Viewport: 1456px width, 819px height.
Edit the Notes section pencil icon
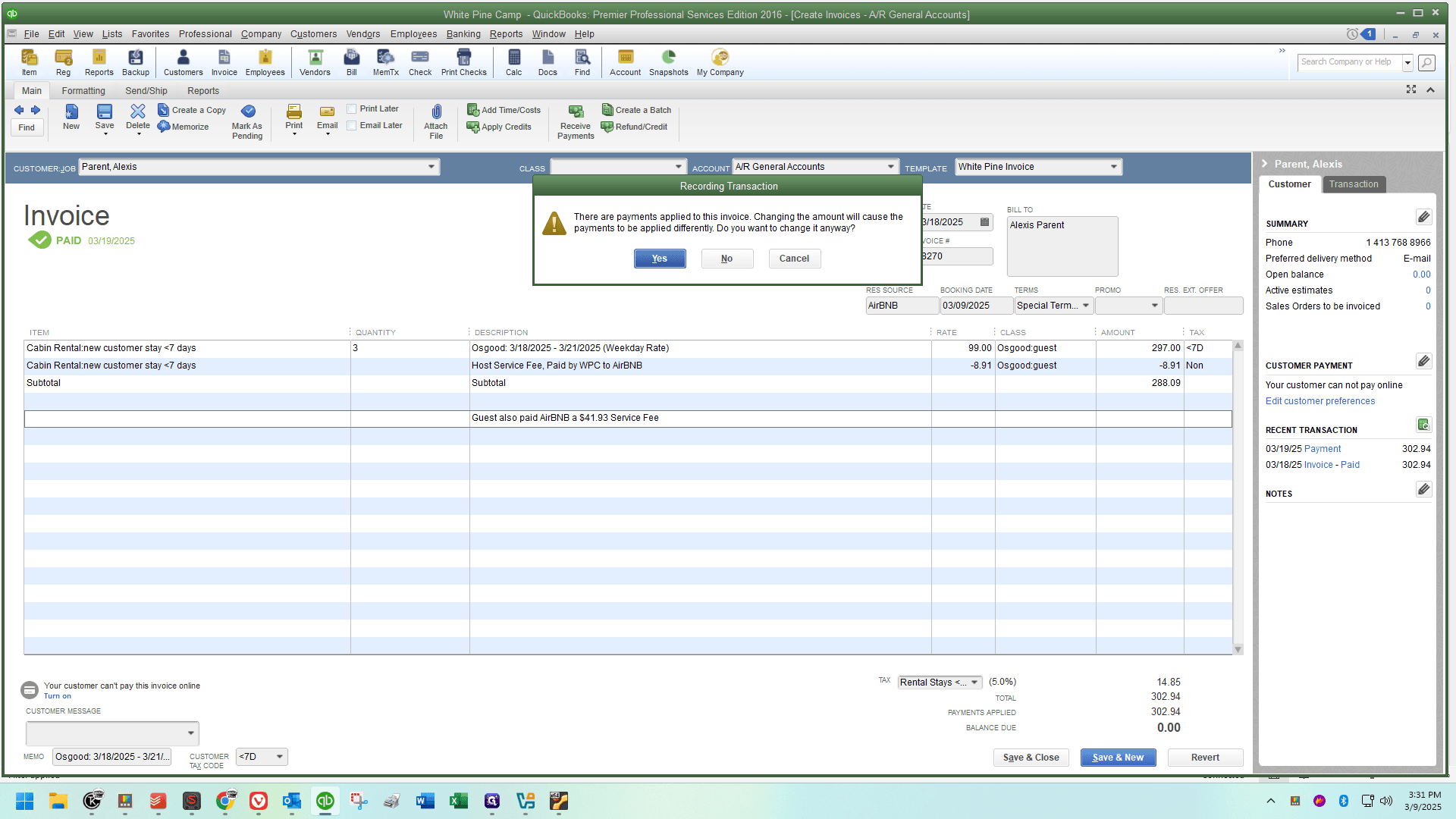[x=1423, y=489]
